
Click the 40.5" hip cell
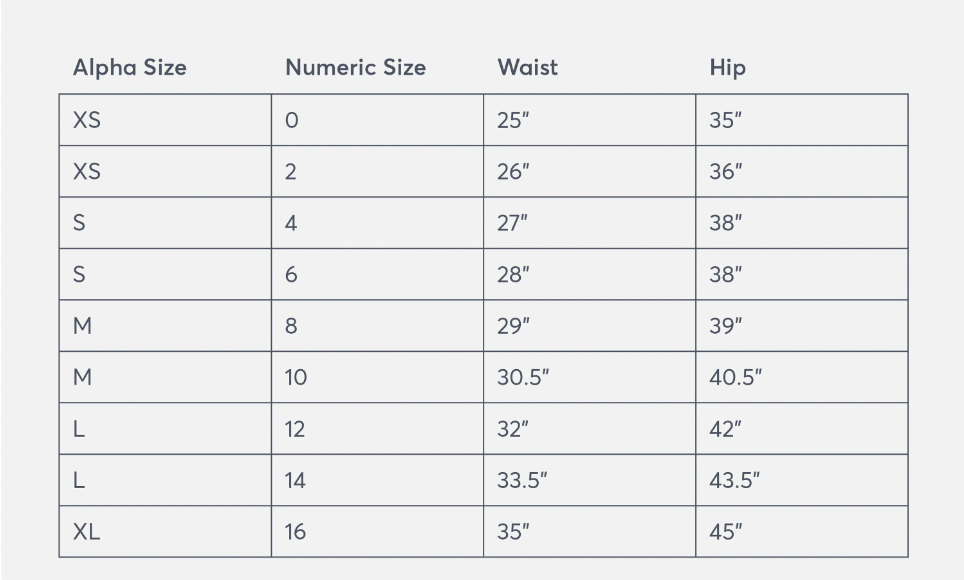[x=802, y=377]
